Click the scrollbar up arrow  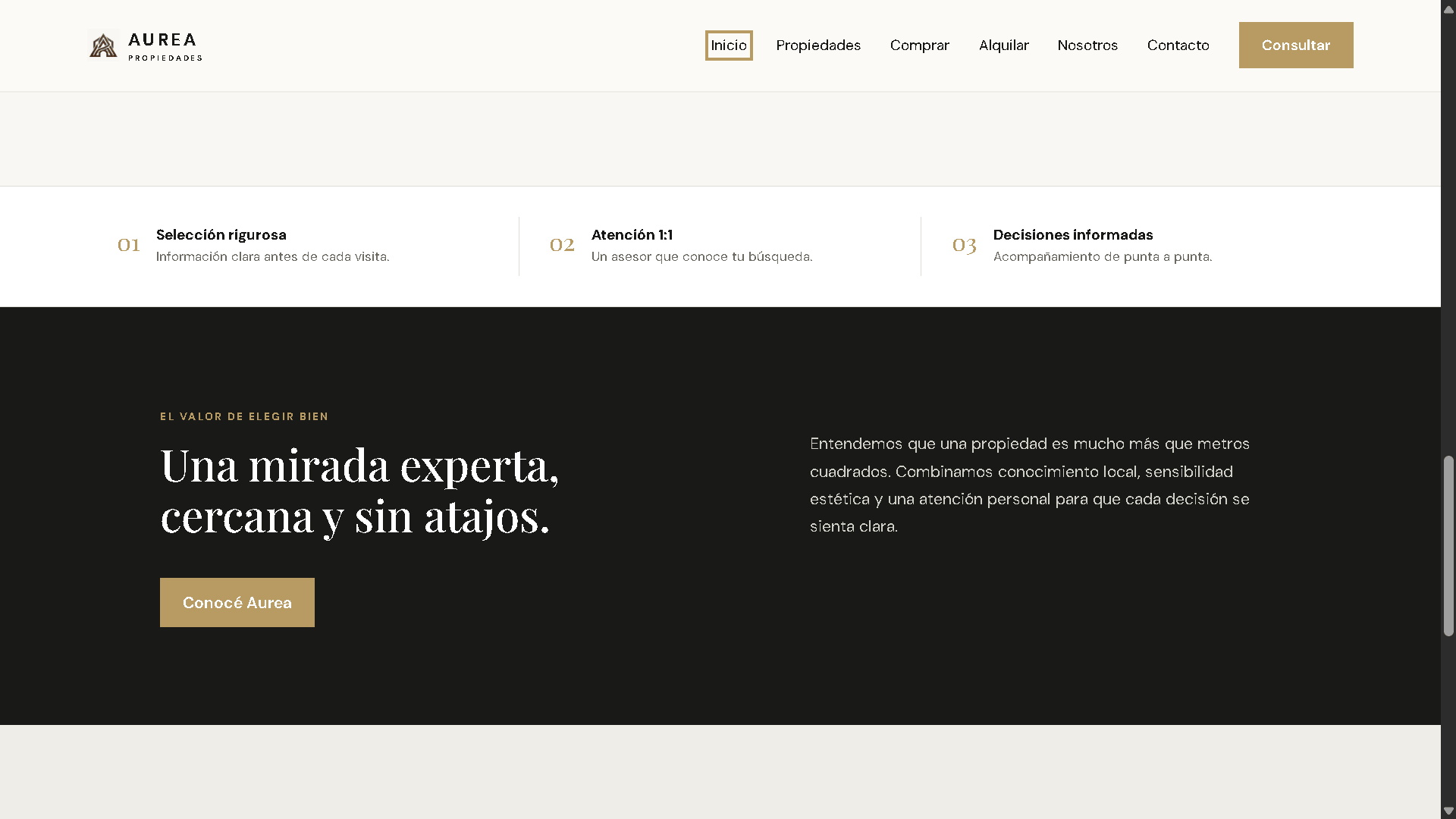click(1448, 9)
